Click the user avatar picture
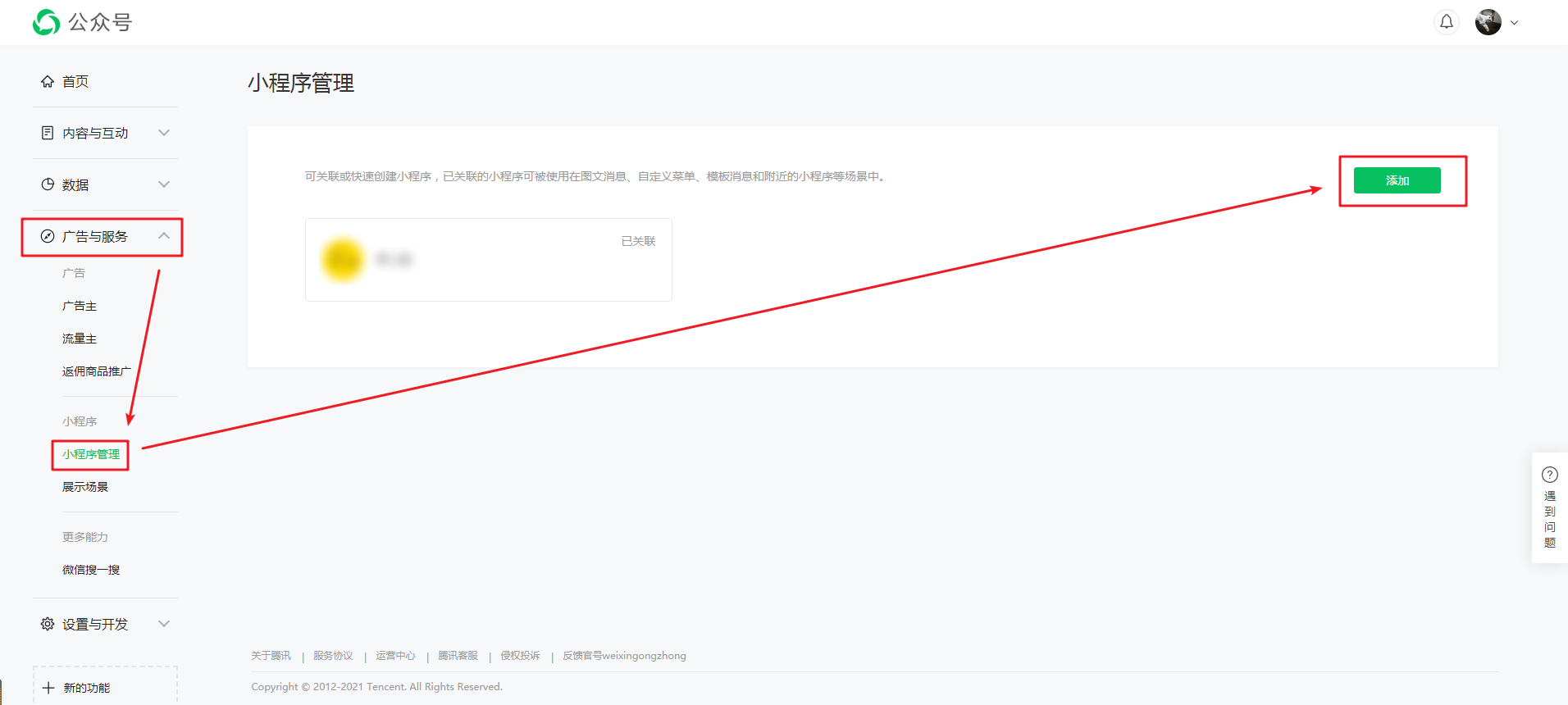The height and width of the screenshot is (705, 1568). coord(1488,22)
